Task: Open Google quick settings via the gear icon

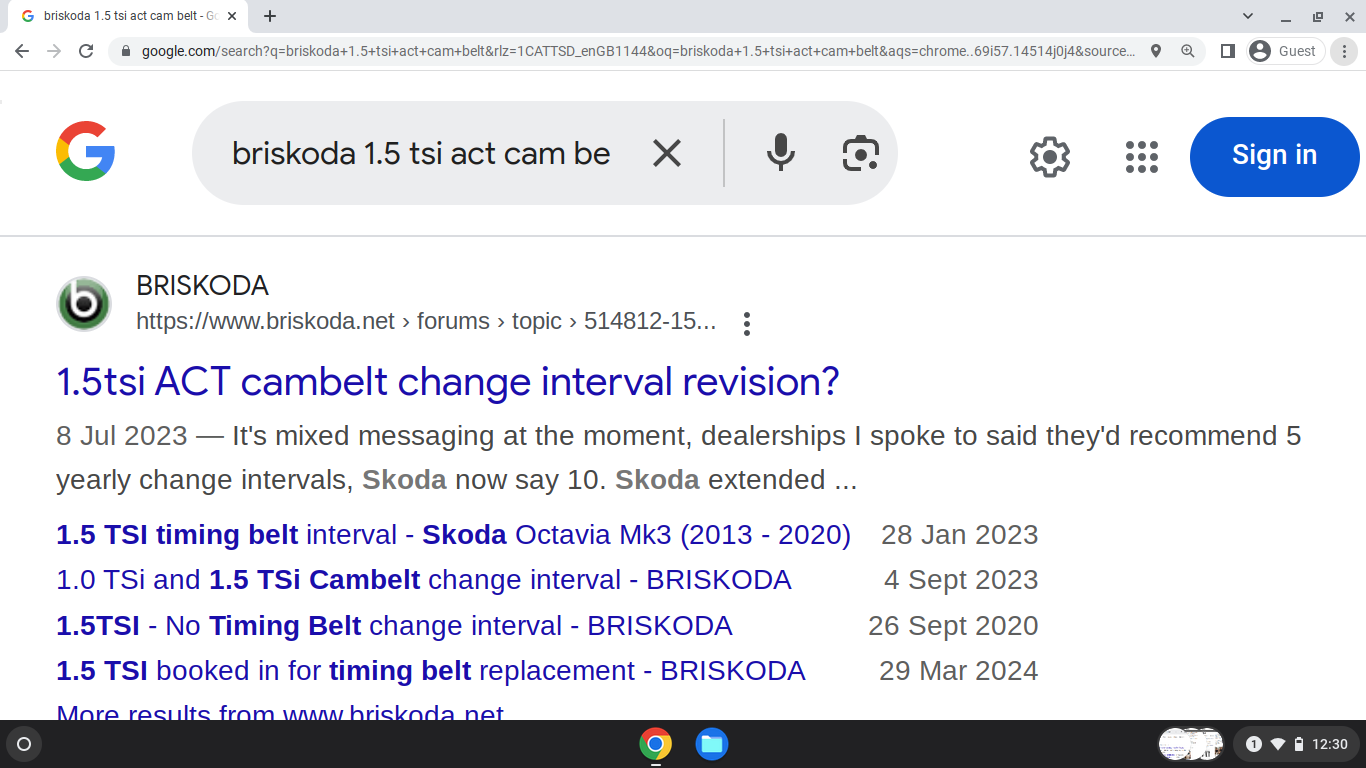Action: 1050,157
